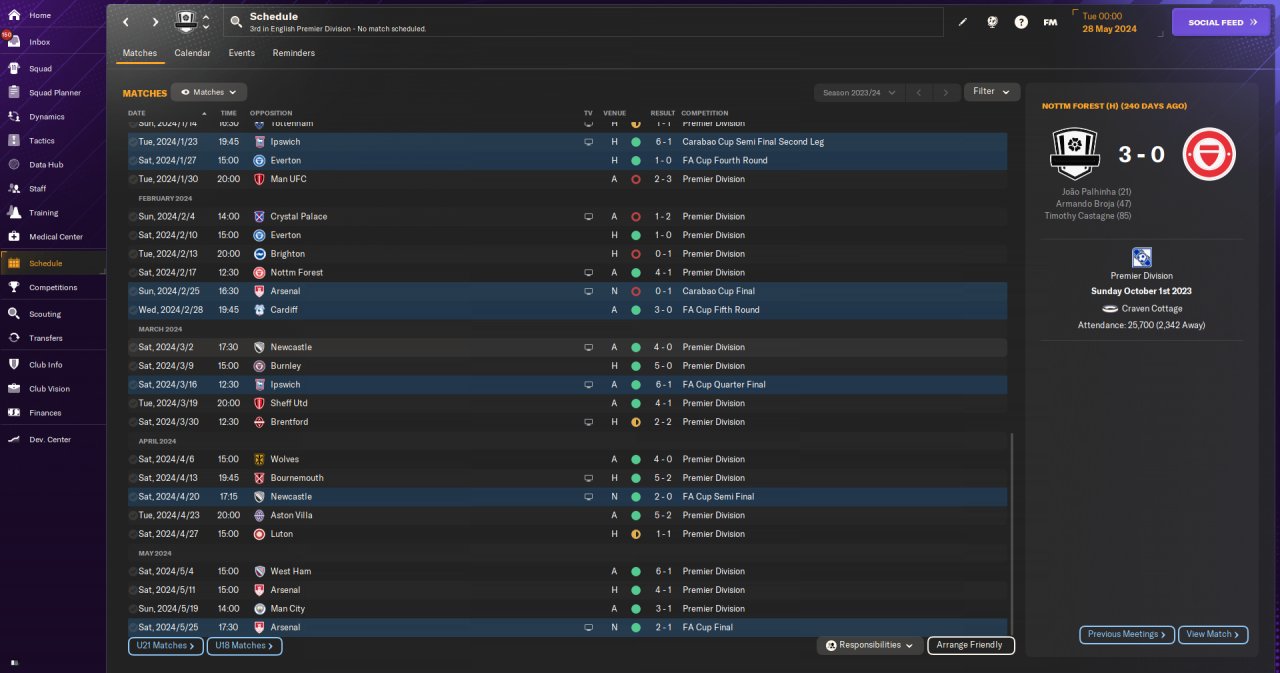1280x673 pixels.
Task: Select the FA Cup Final row
Action: click(567, 627)
